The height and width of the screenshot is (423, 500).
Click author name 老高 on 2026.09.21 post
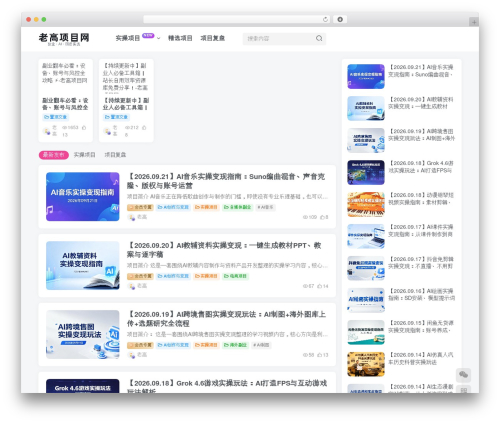[142, 217]
